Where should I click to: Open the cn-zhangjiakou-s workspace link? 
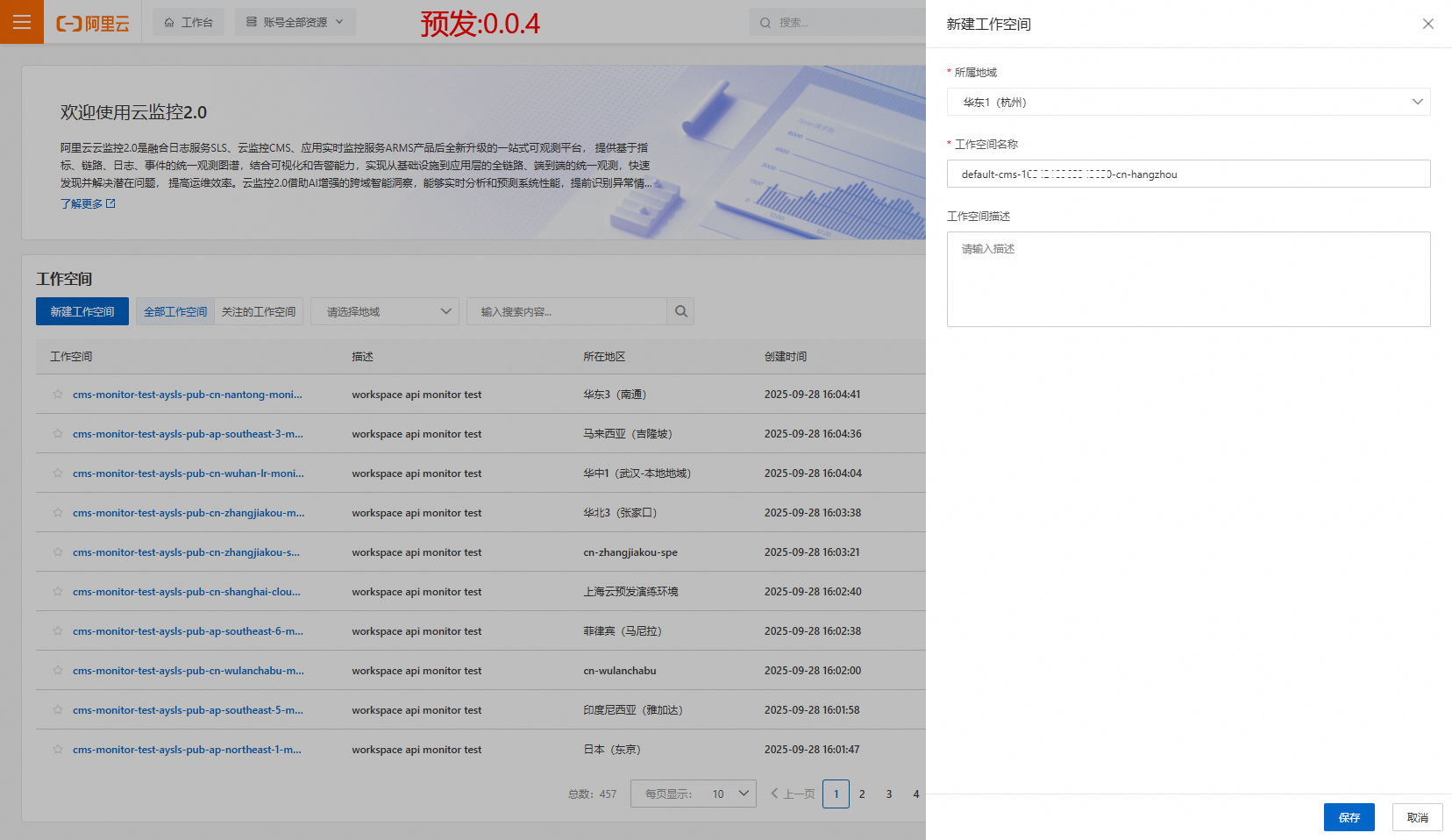(186, 552)
